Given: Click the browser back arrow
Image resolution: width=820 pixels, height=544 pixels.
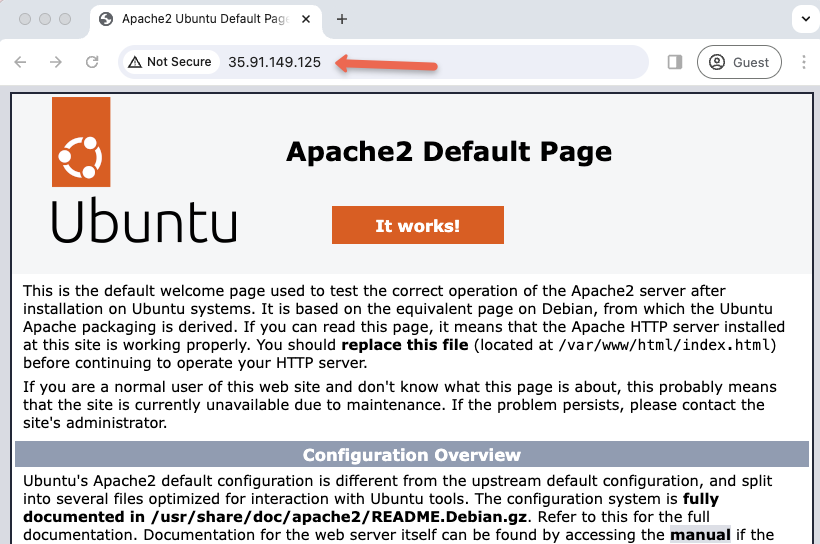Looking at the screenshot, I should (20, 62).
